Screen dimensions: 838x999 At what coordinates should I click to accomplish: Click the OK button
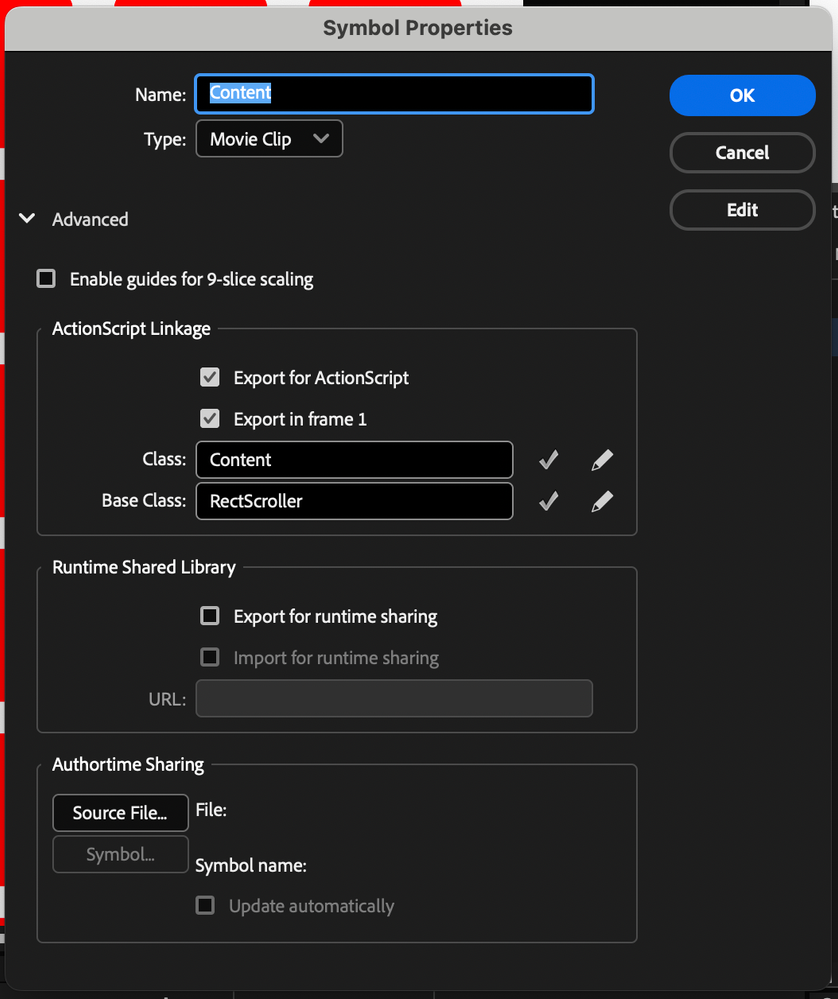pyautogui.click(x=742, y=96)
